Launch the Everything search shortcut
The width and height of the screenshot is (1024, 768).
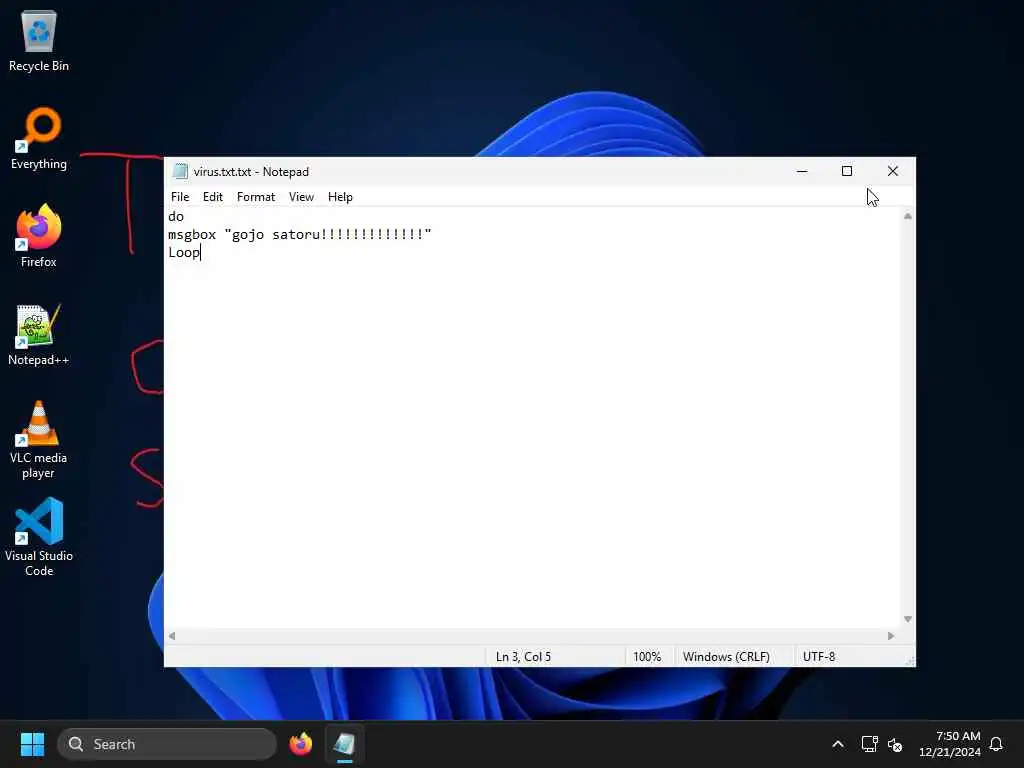(x=39, y=138)
